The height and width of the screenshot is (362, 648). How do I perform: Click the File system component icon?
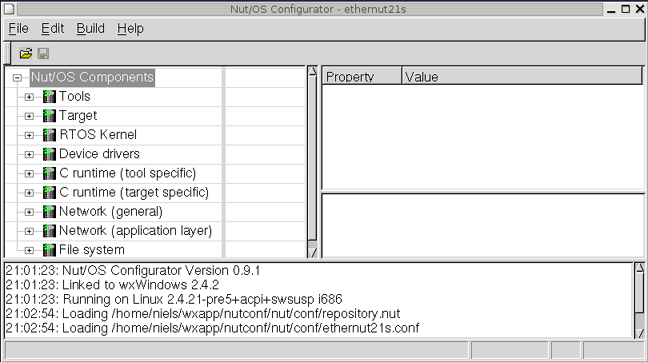click(49, 250)
